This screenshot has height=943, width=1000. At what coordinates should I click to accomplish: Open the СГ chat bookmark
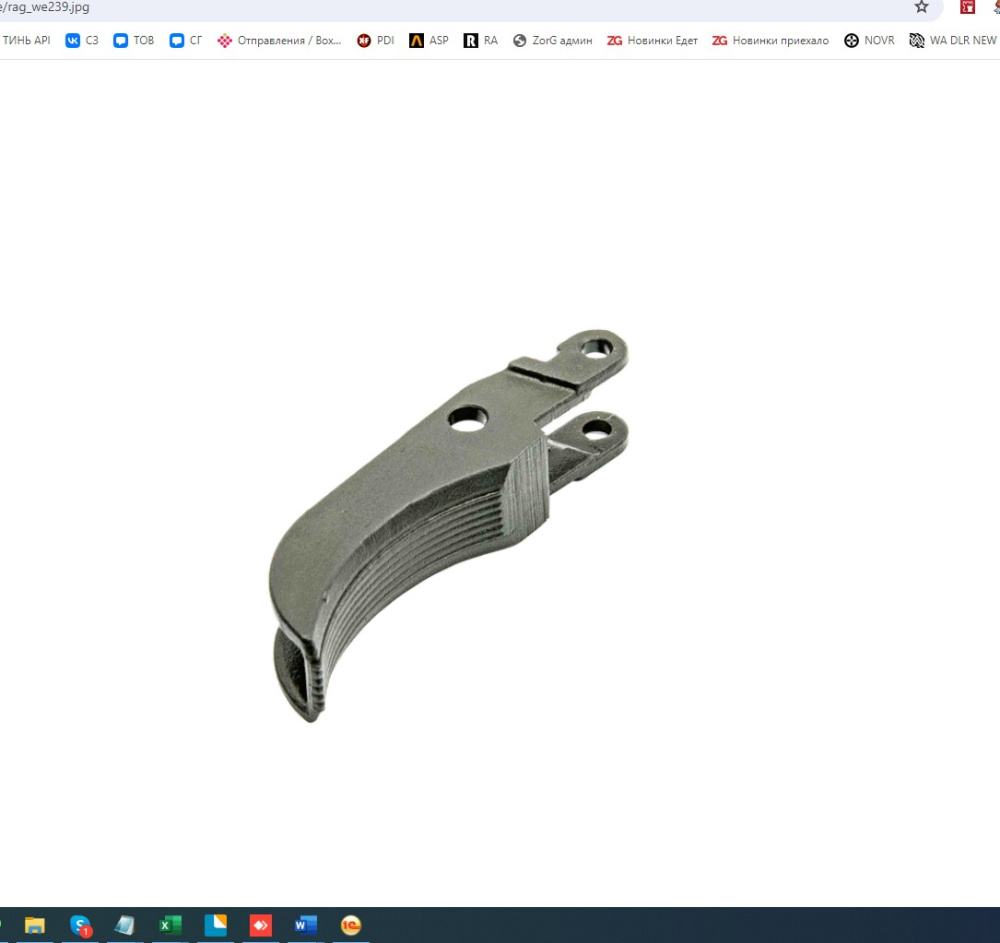[186, 40]
